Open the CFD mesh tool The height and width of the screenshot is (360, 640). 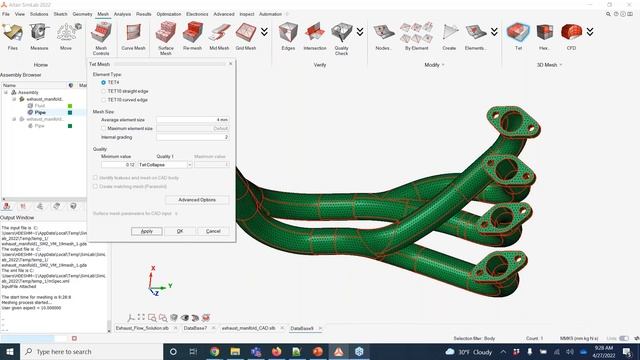(x=571, y=36)
